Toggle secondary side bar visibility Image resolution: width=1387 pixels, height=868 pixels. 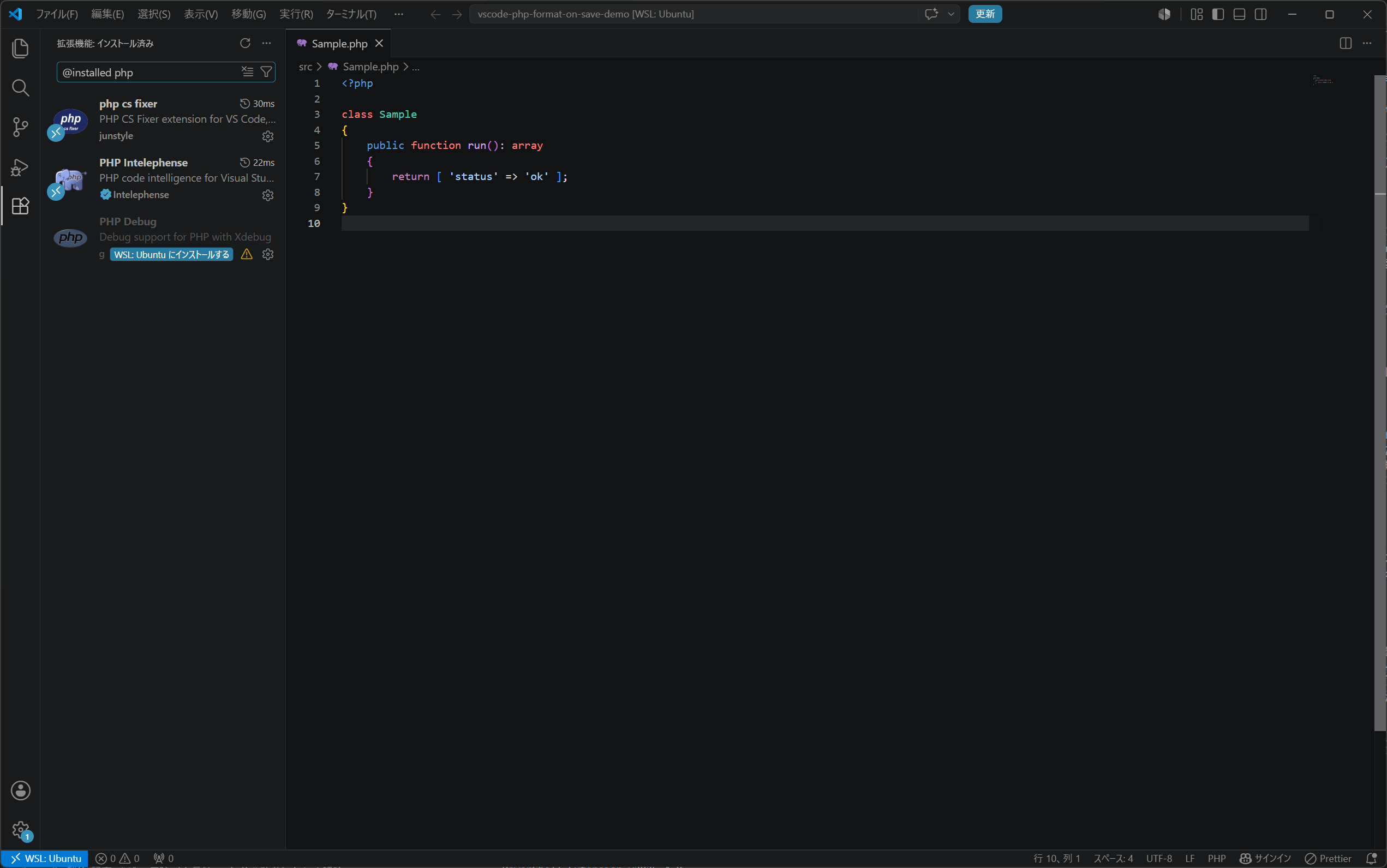[1261, 14]
